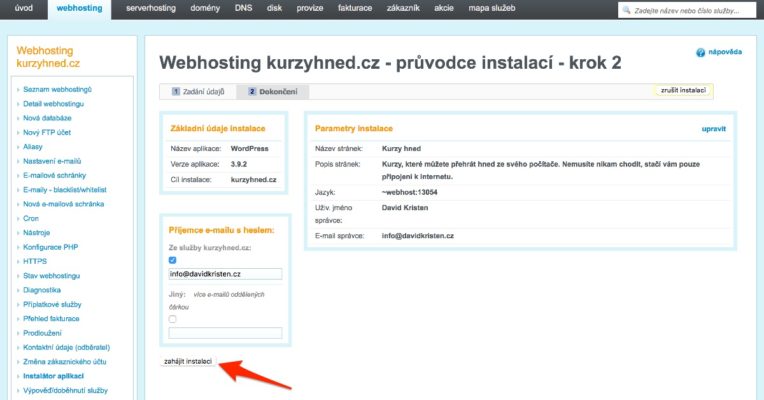
Task: Open the serverhosting menu item
Action: (x=151, y=8)
